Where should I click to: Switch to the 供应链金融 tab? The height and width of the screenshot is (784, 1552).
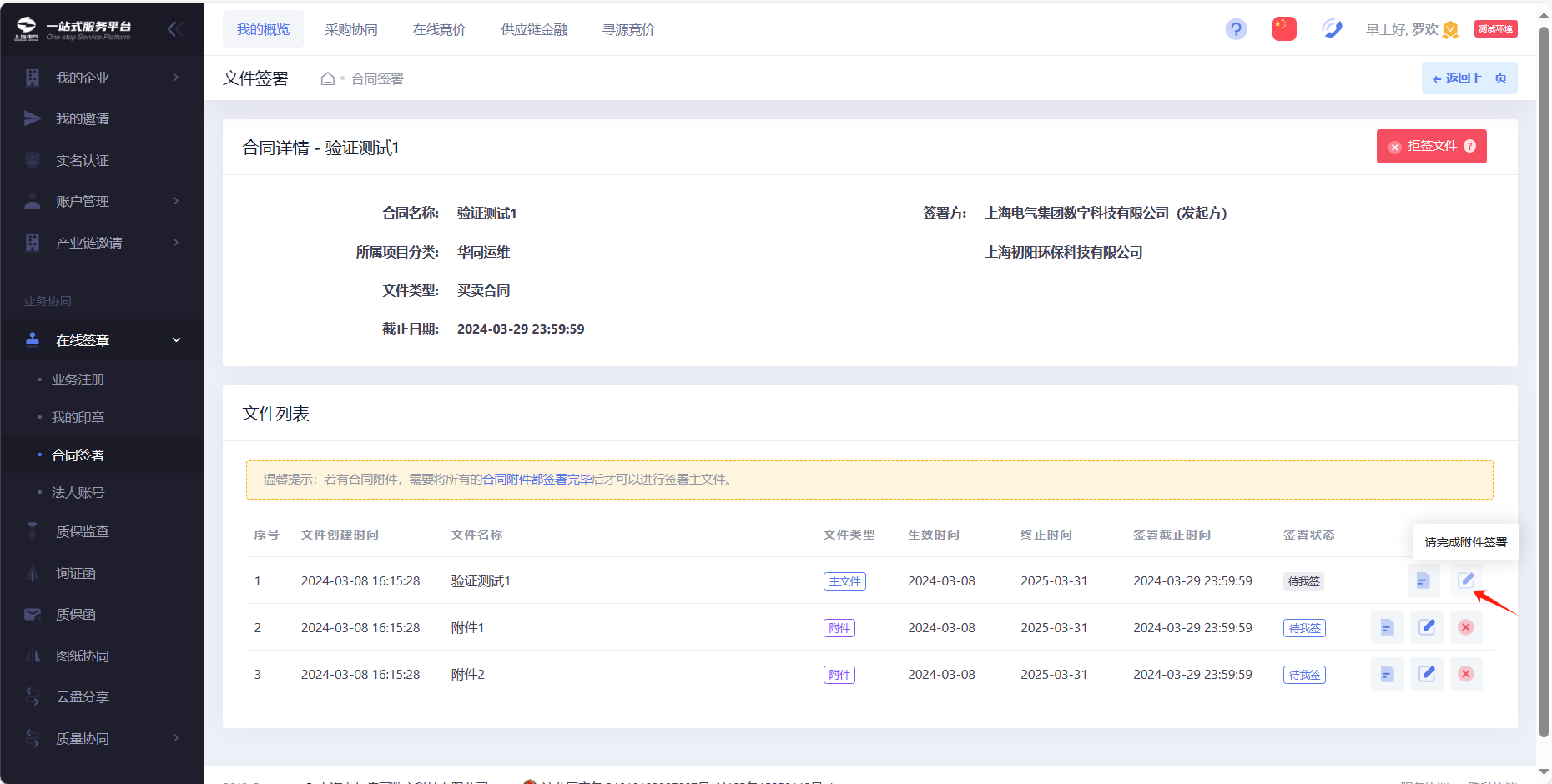click(x=534, y=29)
